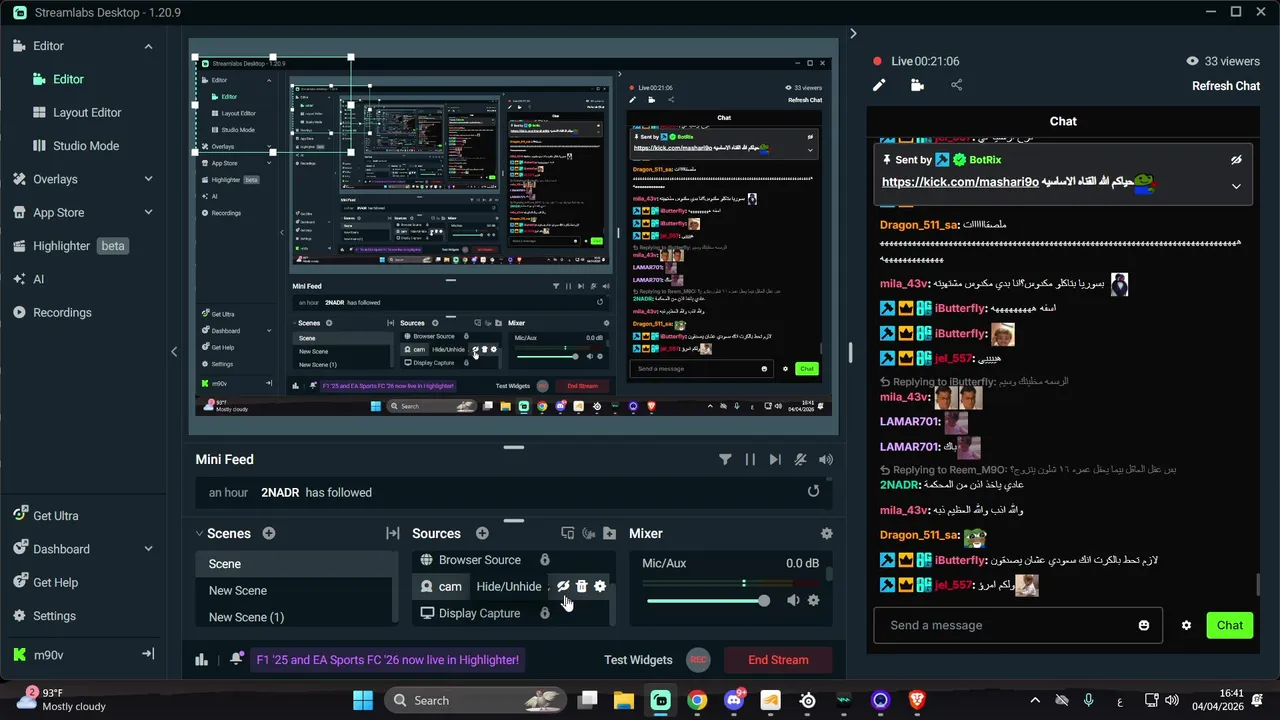Screen dimensions: 1280x720
Task: Click Test Widgets
Action: (638, 660)
